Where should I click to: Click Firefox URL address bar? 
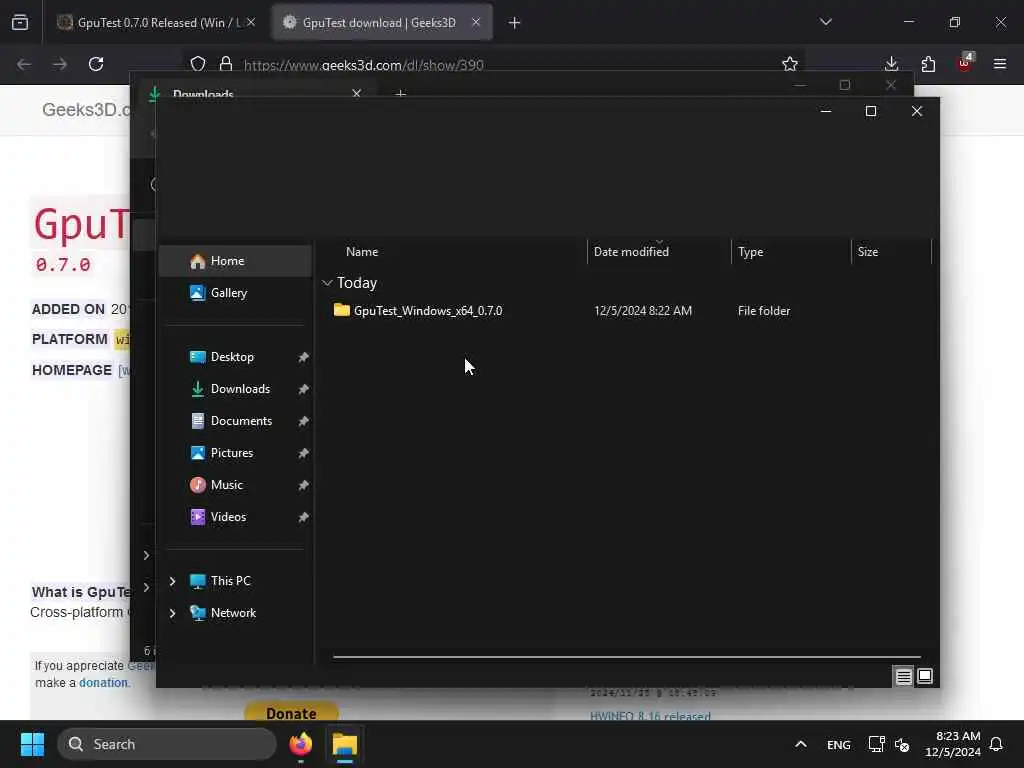pyautogui.click(x=496, y=65)
